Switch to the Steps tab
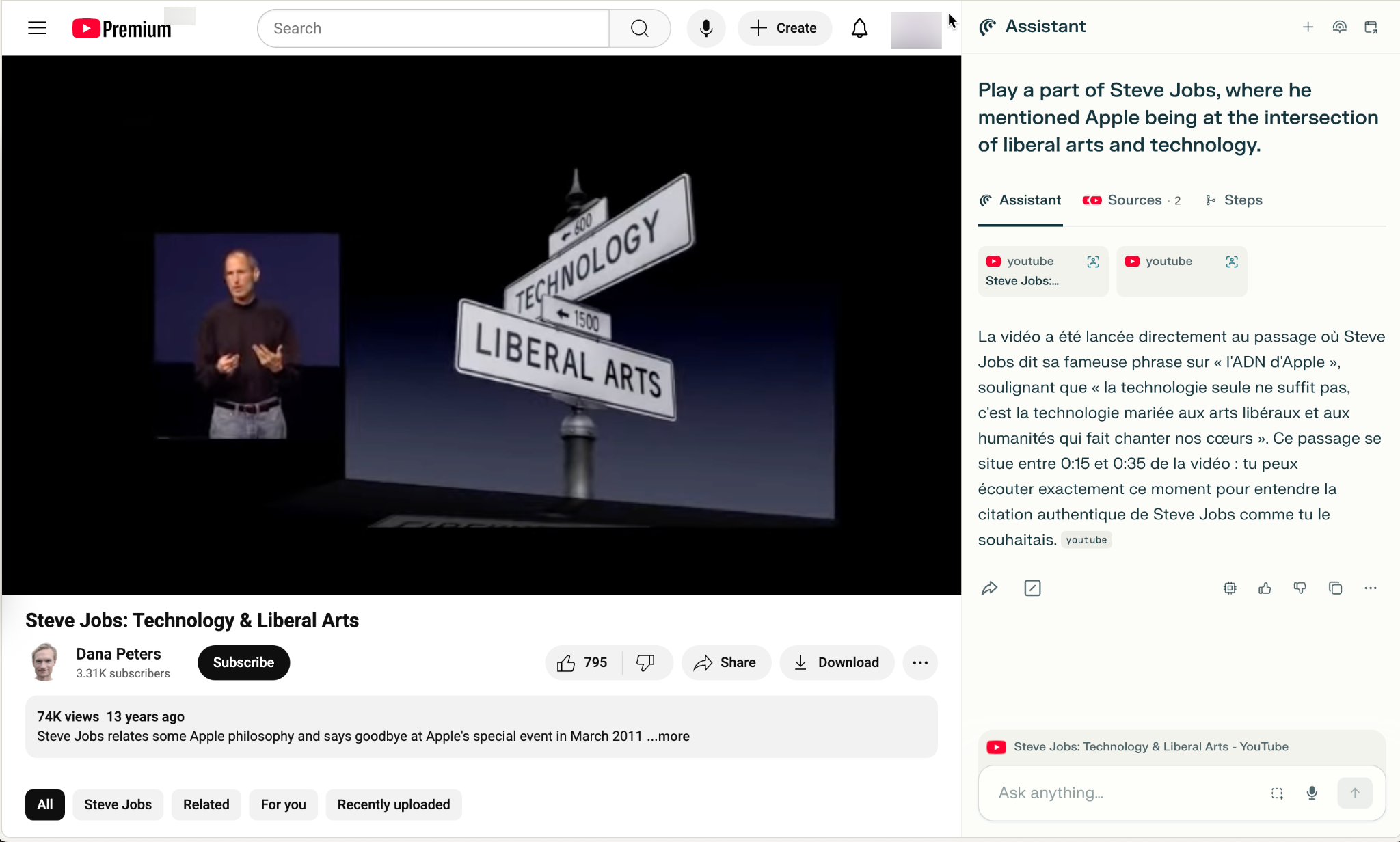This screenshot has width=1400, height=842. 1234,200
